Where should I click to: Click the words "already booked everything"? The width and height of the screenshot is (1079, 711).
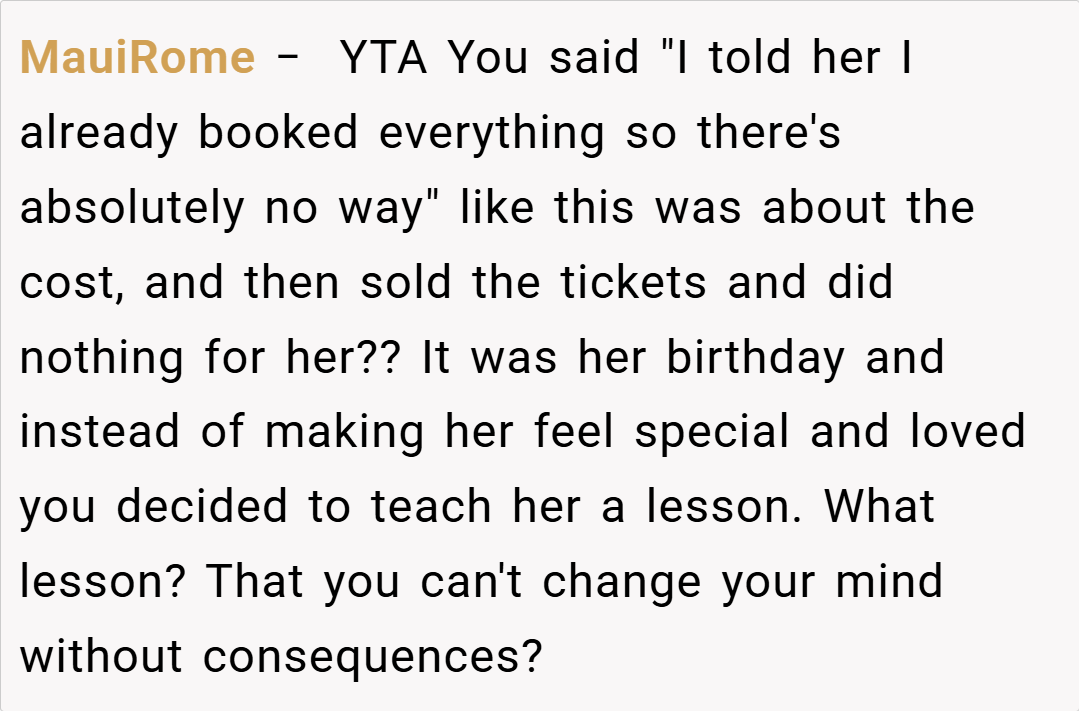[312, 133]
